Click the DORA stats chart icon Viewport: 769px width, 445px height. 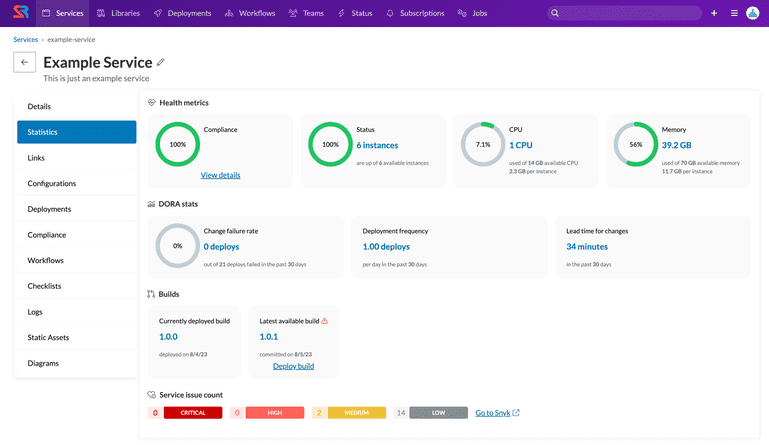coord(151,204)
